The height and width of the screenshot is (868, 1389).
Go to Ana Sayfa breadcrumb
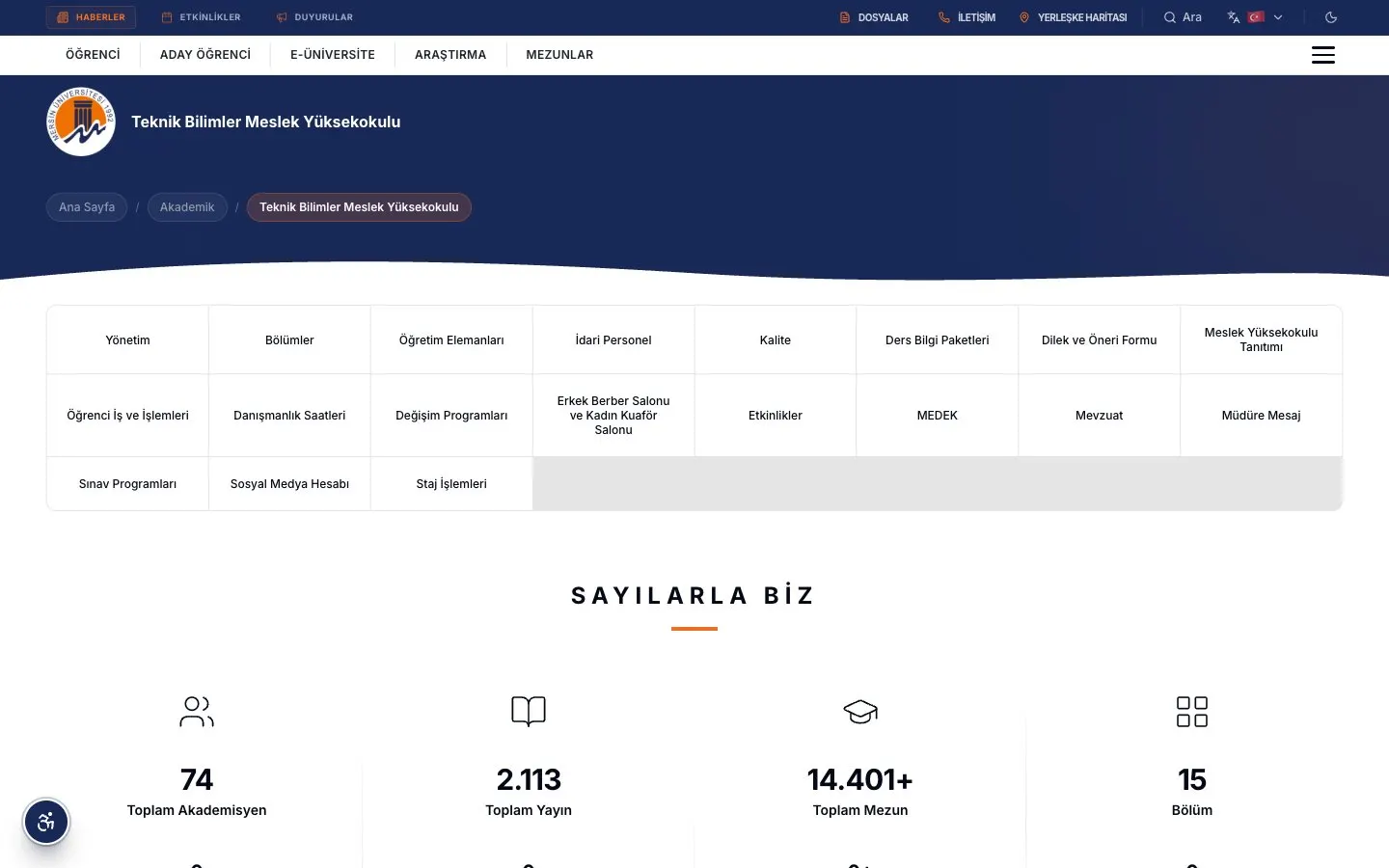coord(87,207)
